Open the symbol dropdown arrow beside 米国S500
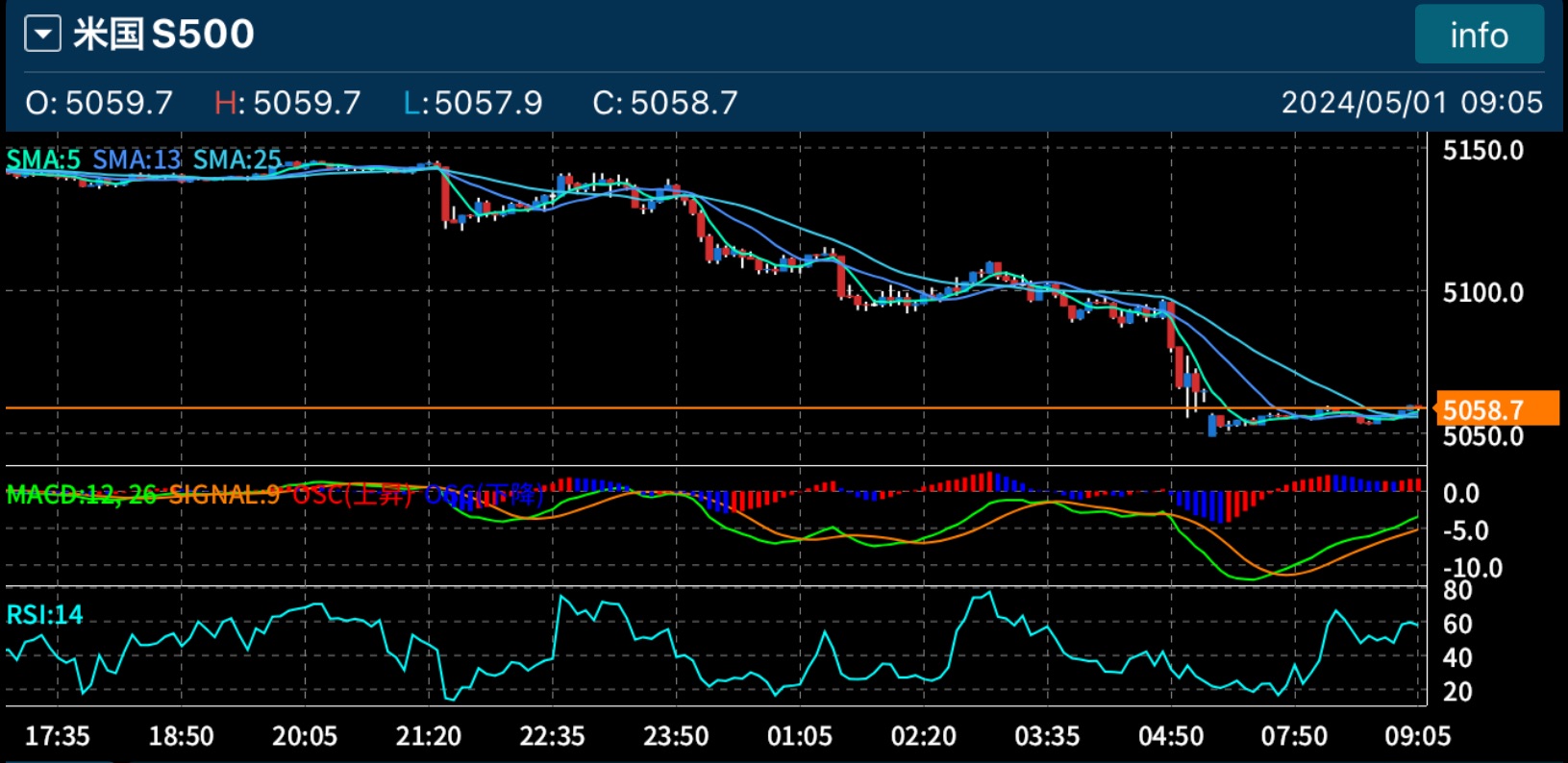 click(42, 36)
